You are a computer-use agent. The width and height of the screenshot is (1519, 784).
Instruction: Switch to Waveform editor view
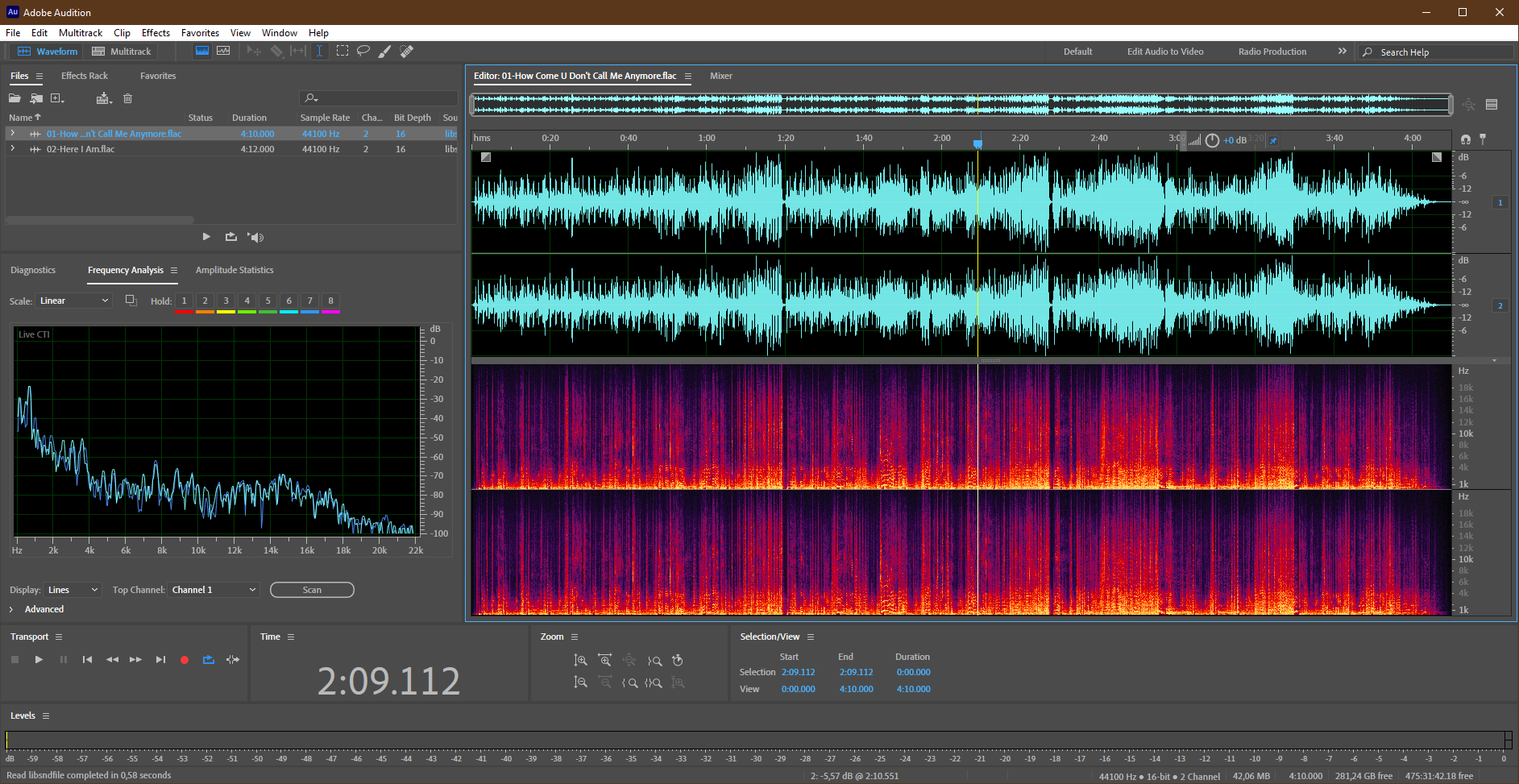(48, 52)
